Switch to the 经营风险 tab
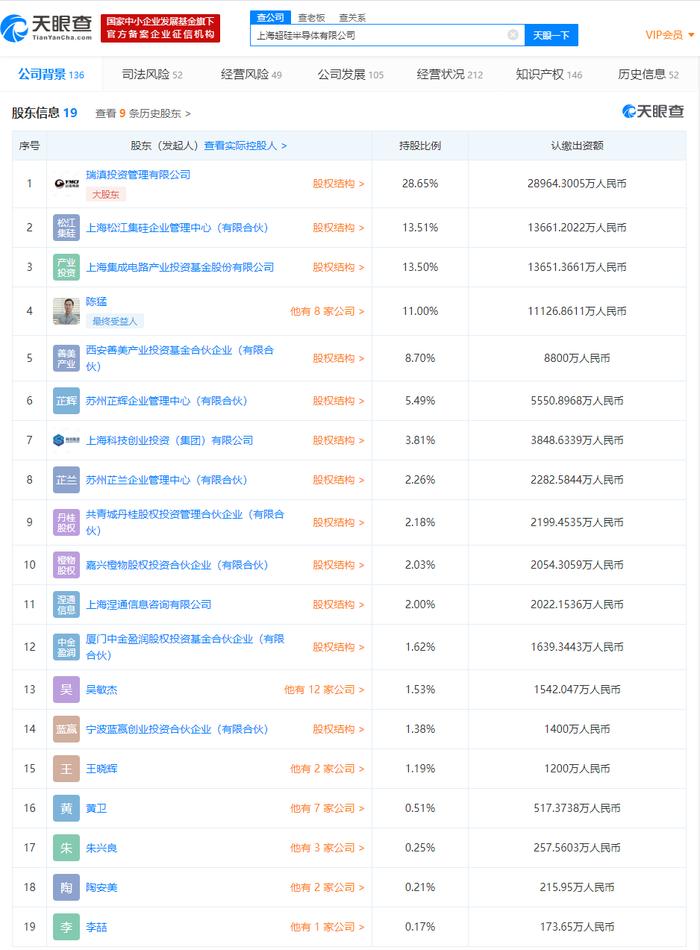Image resolution: width=700 pixels, height=950 pixels. click(x=251, y=75)
